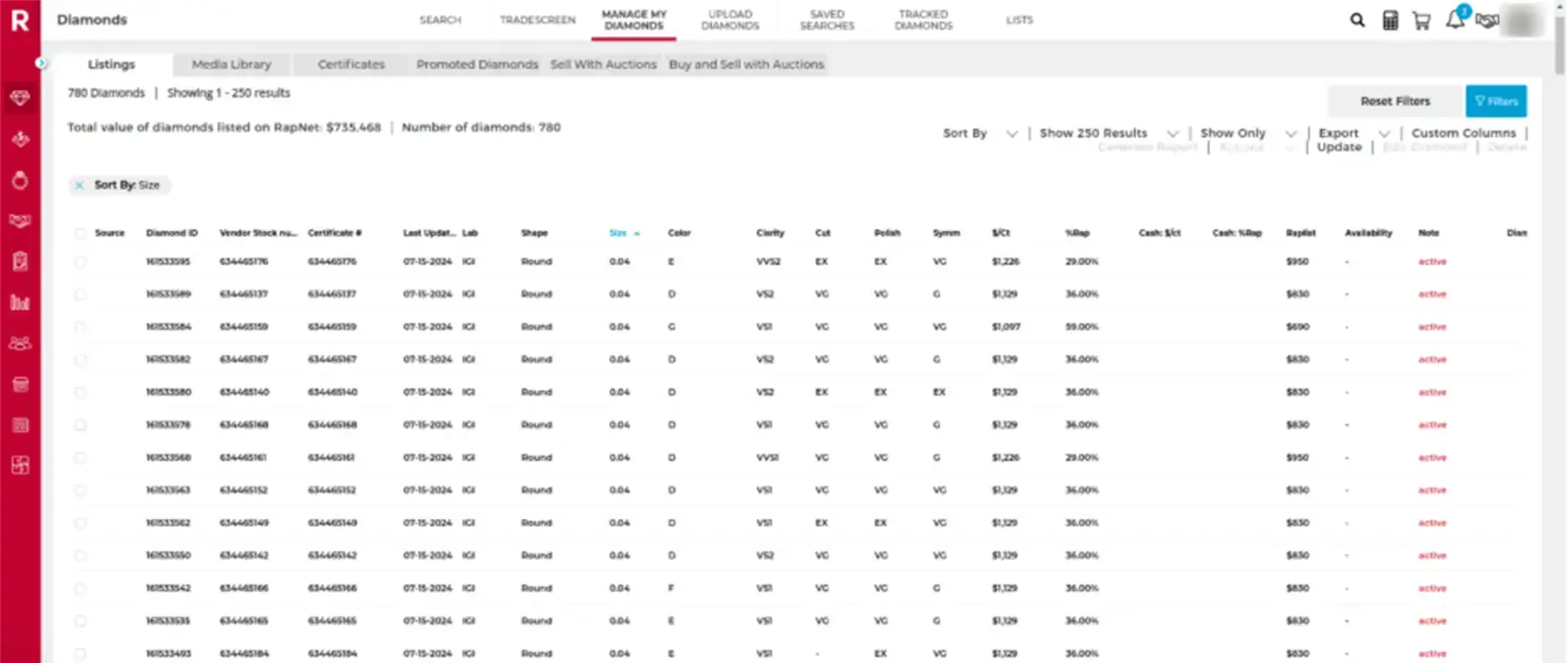Open the gemstones icon below Diamonds in sidebar

tap(20, 139)
